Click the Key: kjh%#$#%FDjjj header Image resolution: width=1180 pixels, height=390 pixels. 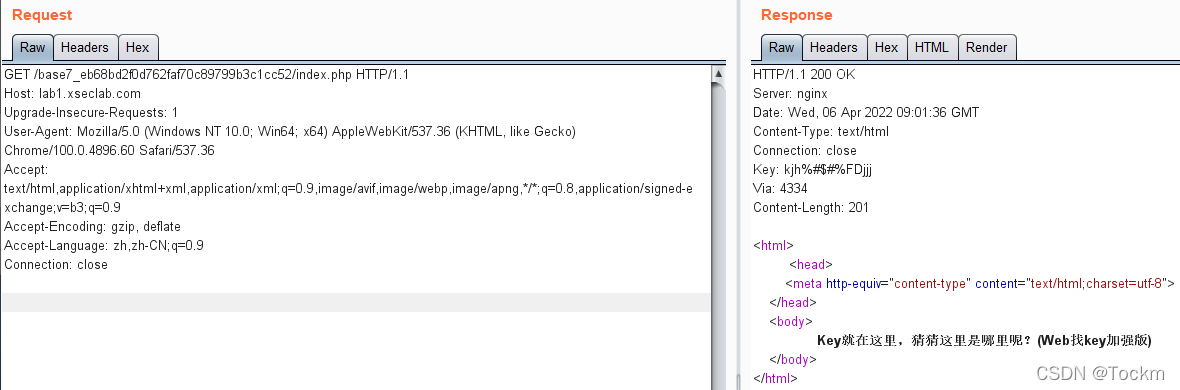pos(812,169)
